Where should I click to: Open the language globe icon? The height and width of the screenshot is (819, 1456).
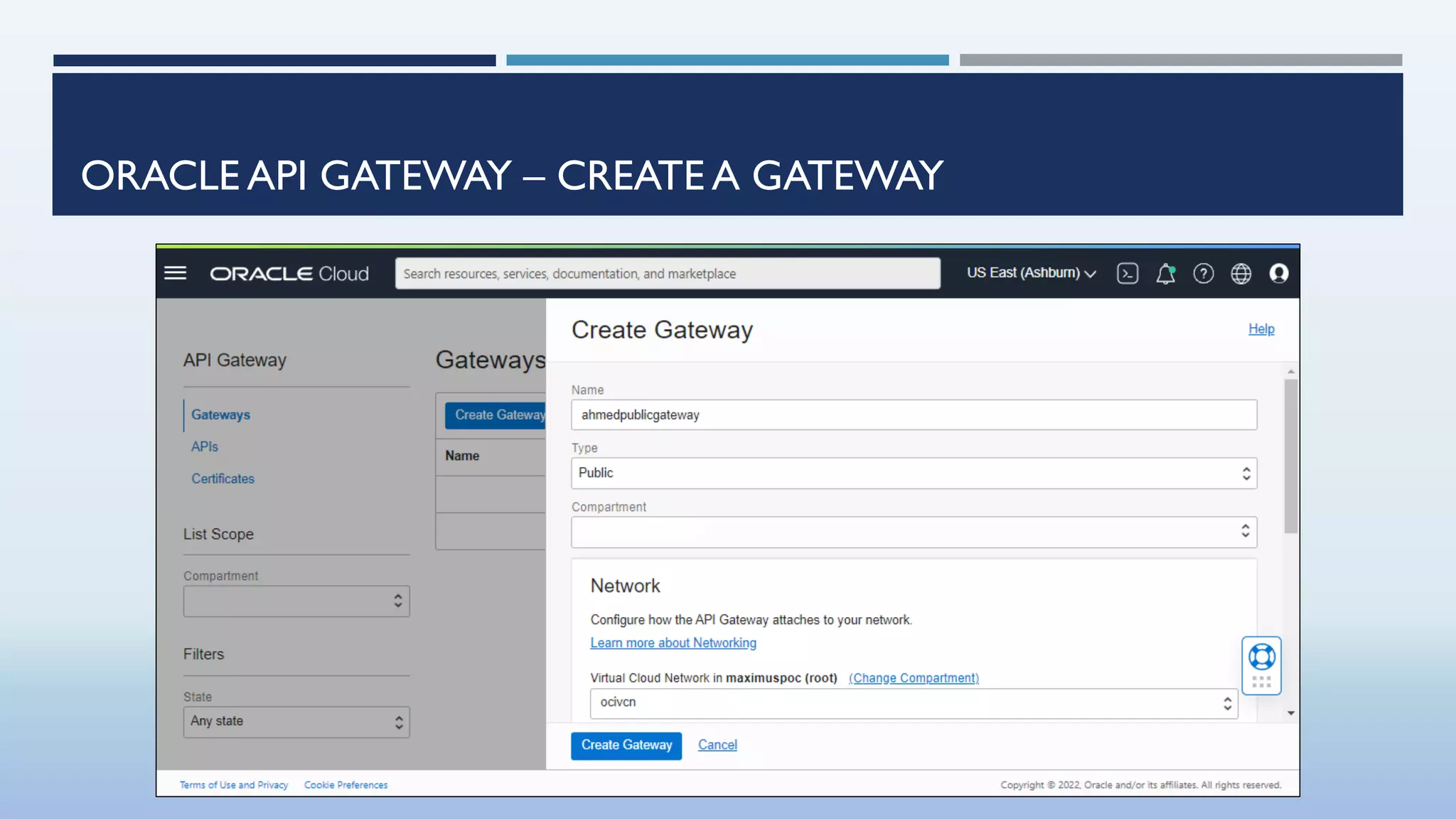point(1241,274)
